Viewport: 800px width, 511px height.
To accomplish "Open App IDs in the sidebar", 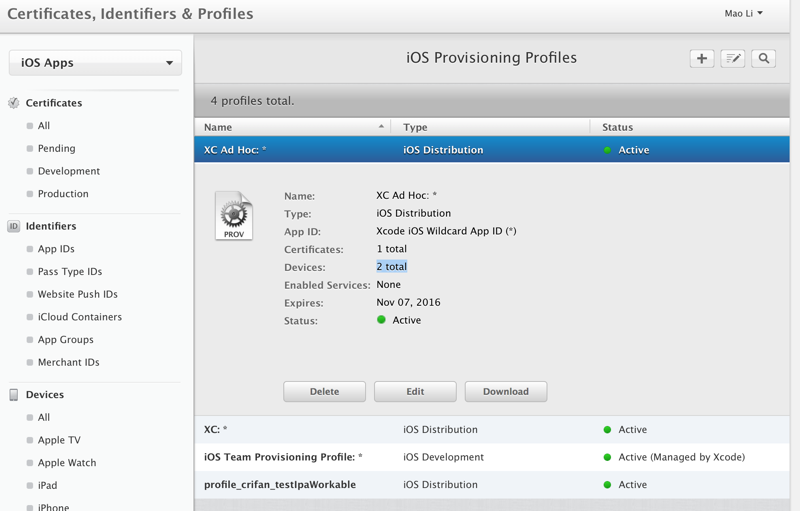I will [56, 249].
